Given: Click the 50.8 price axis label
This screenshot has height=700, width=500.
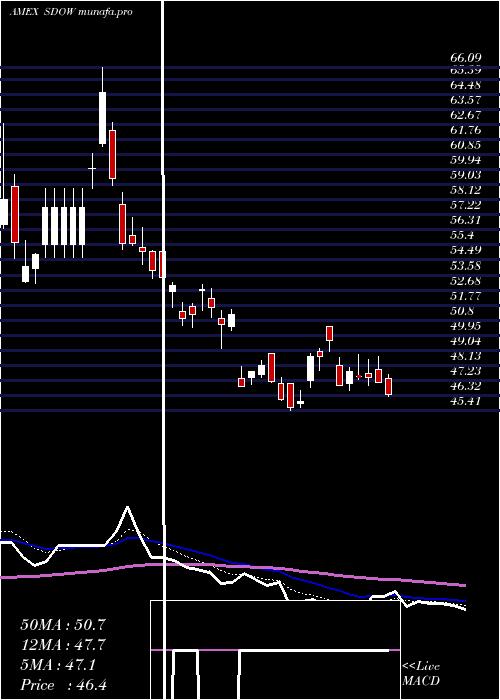Looking at the screenshot, I should pos(462,310).
